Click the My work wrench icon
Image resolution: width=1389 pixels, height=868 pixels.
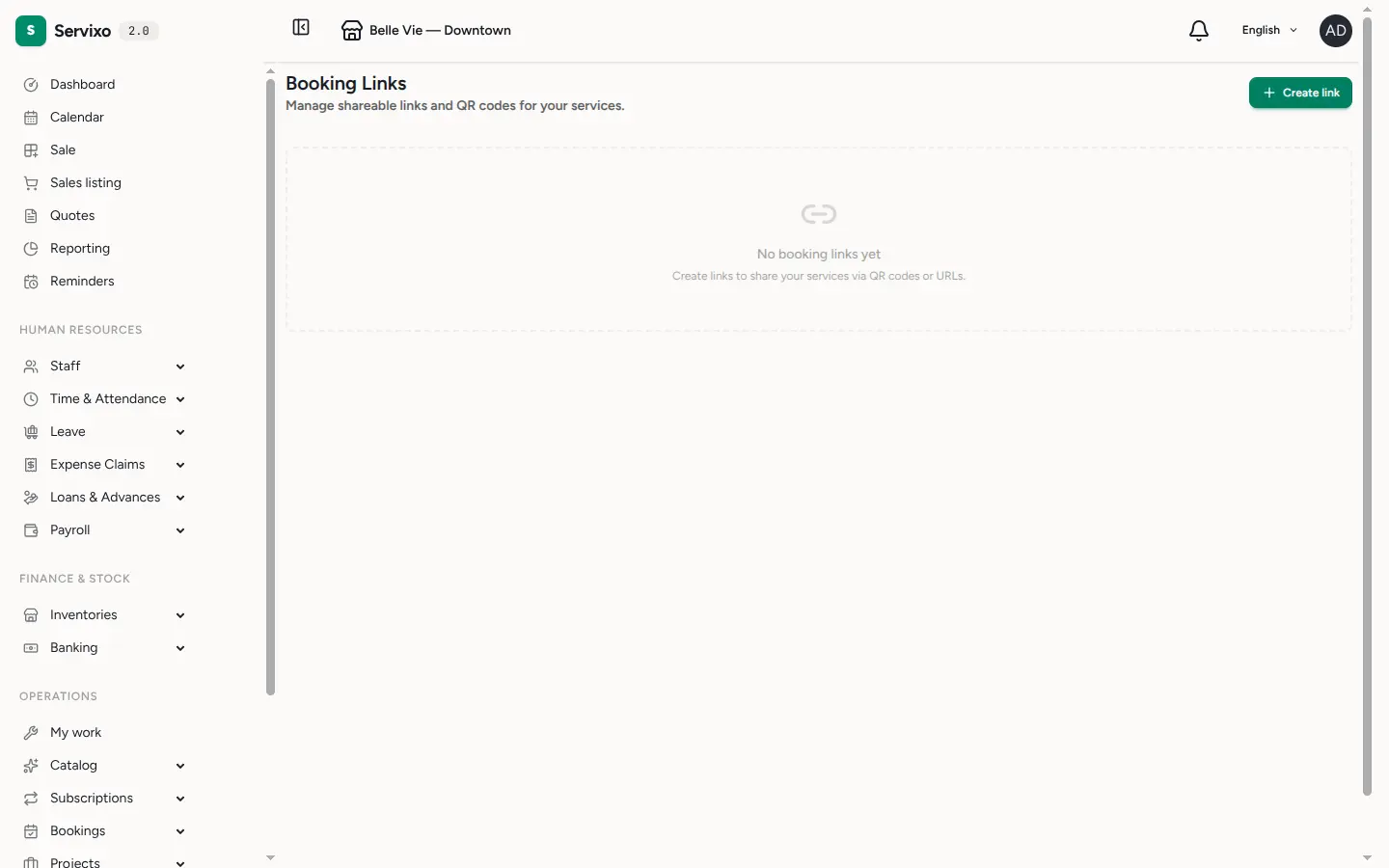pyautogui.click(x=31, y=733)
